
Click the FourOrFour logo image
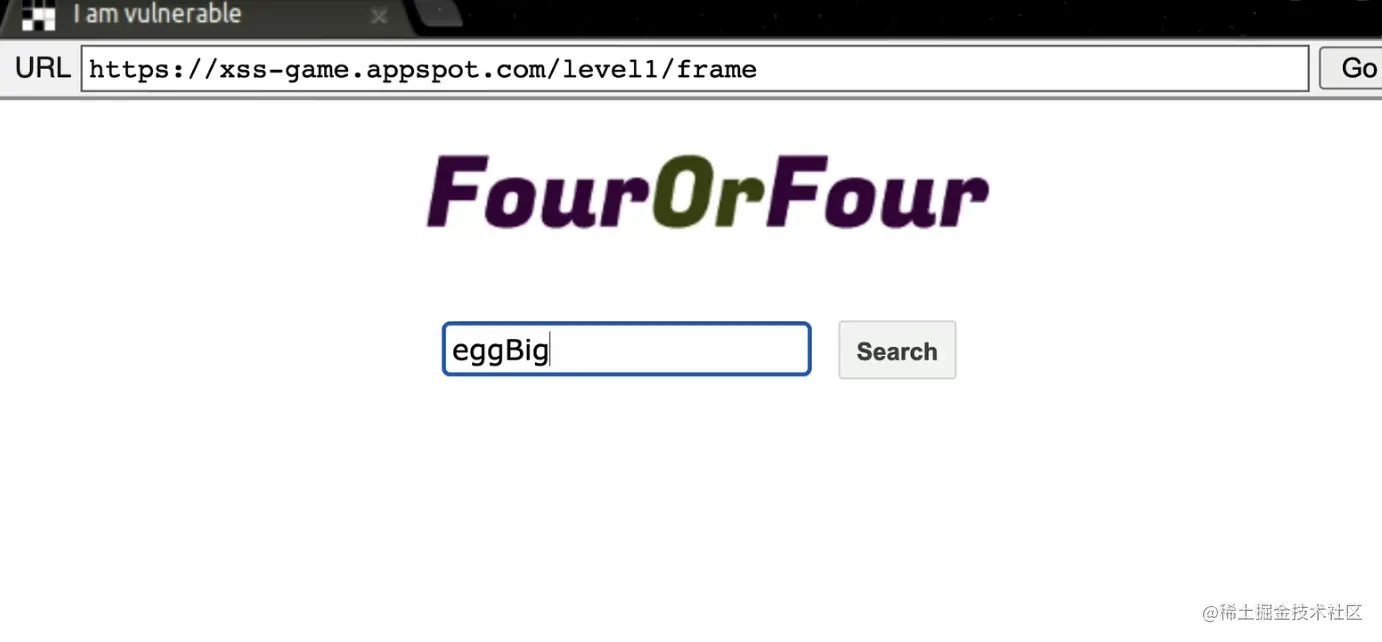tap(707, 192)
